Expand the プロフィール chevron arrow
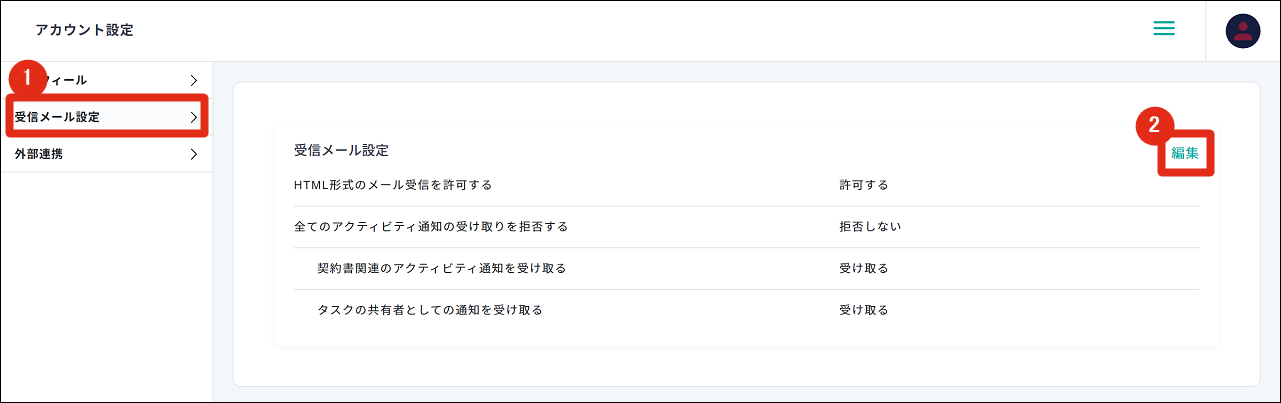 coord(193,80)
